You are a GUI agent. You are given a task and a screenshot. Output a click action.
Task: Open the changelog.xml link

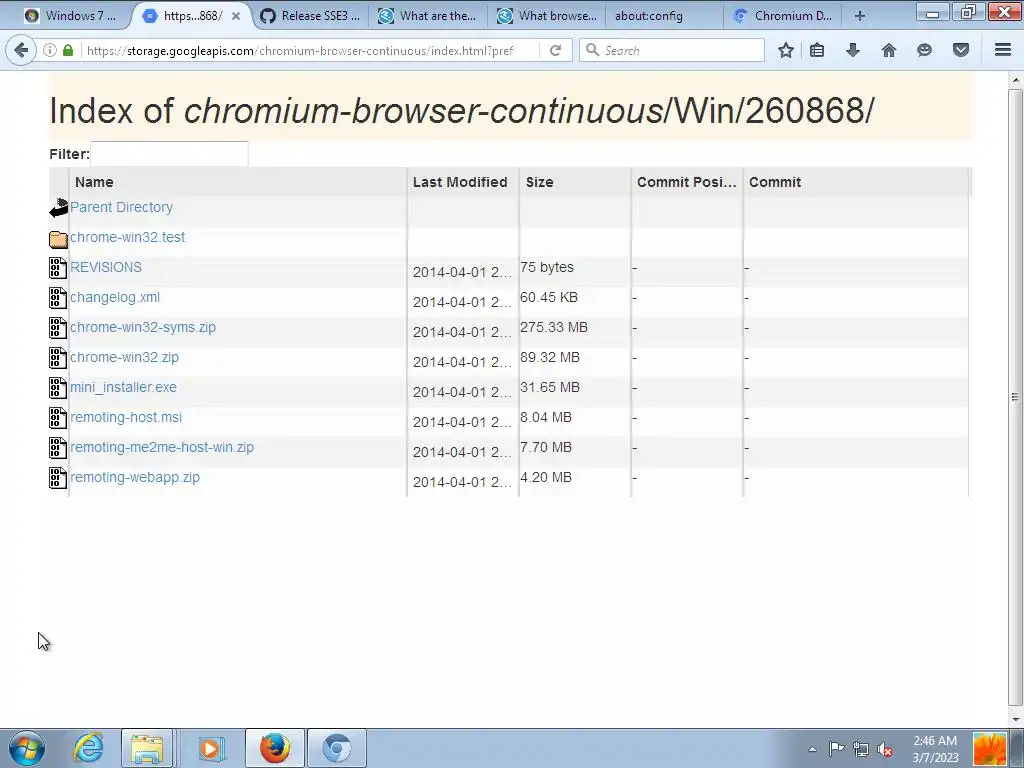(x=115, y=297)
